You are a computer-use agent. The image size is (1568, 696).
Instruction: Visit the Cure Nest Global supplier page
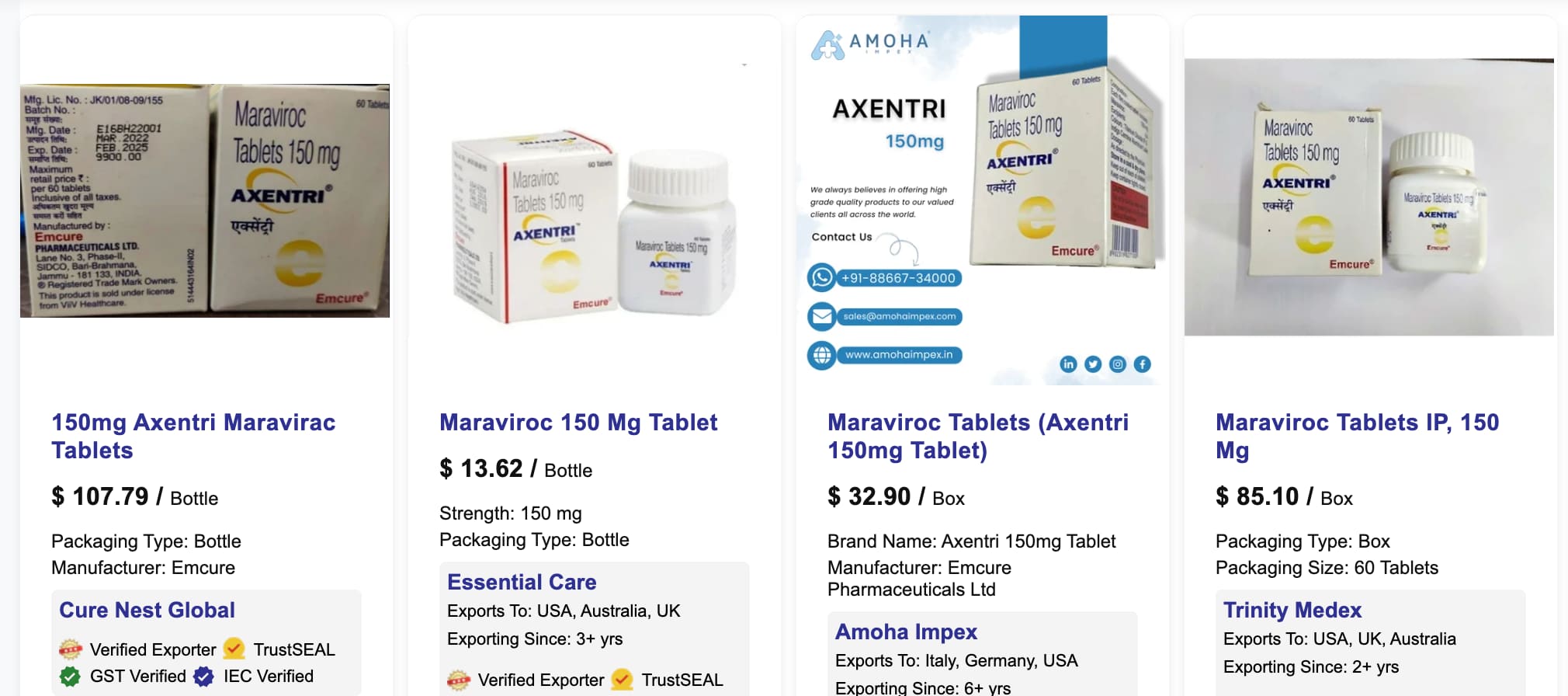pyautogui.click(x=147, y=610)
